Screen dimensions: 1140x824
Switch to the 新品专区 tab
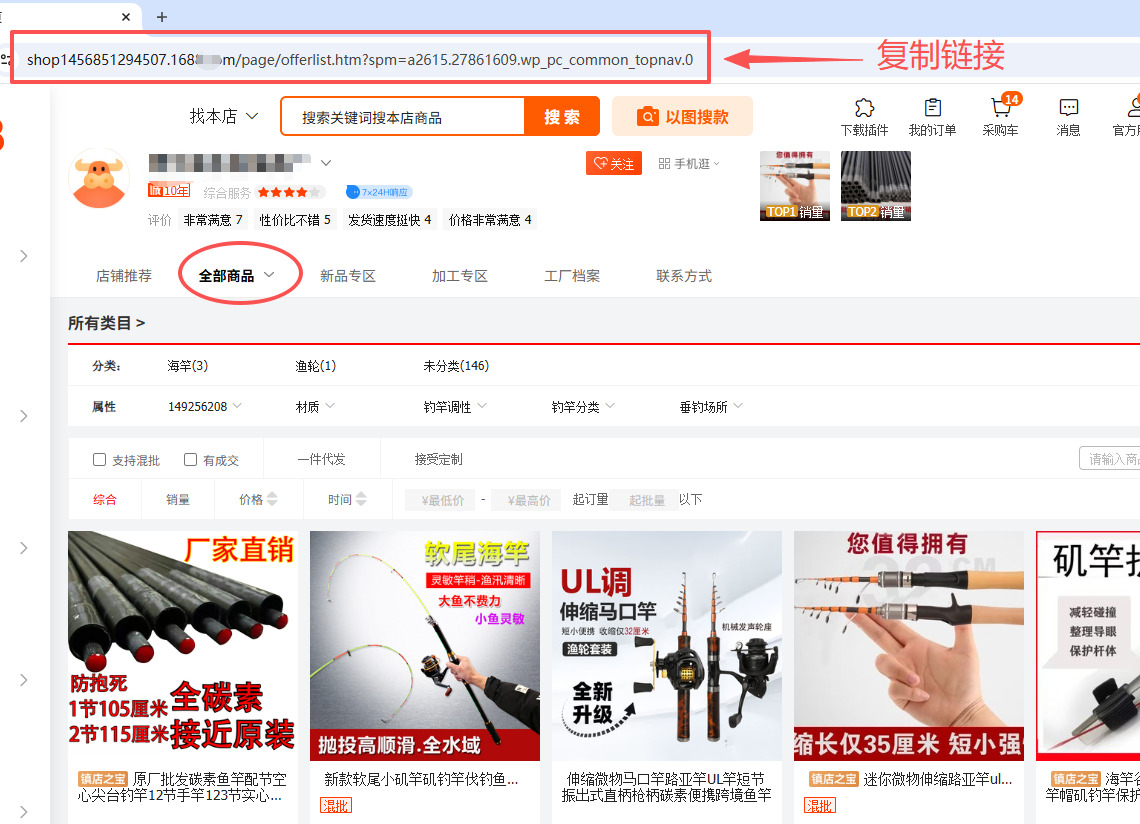point(348,276)
